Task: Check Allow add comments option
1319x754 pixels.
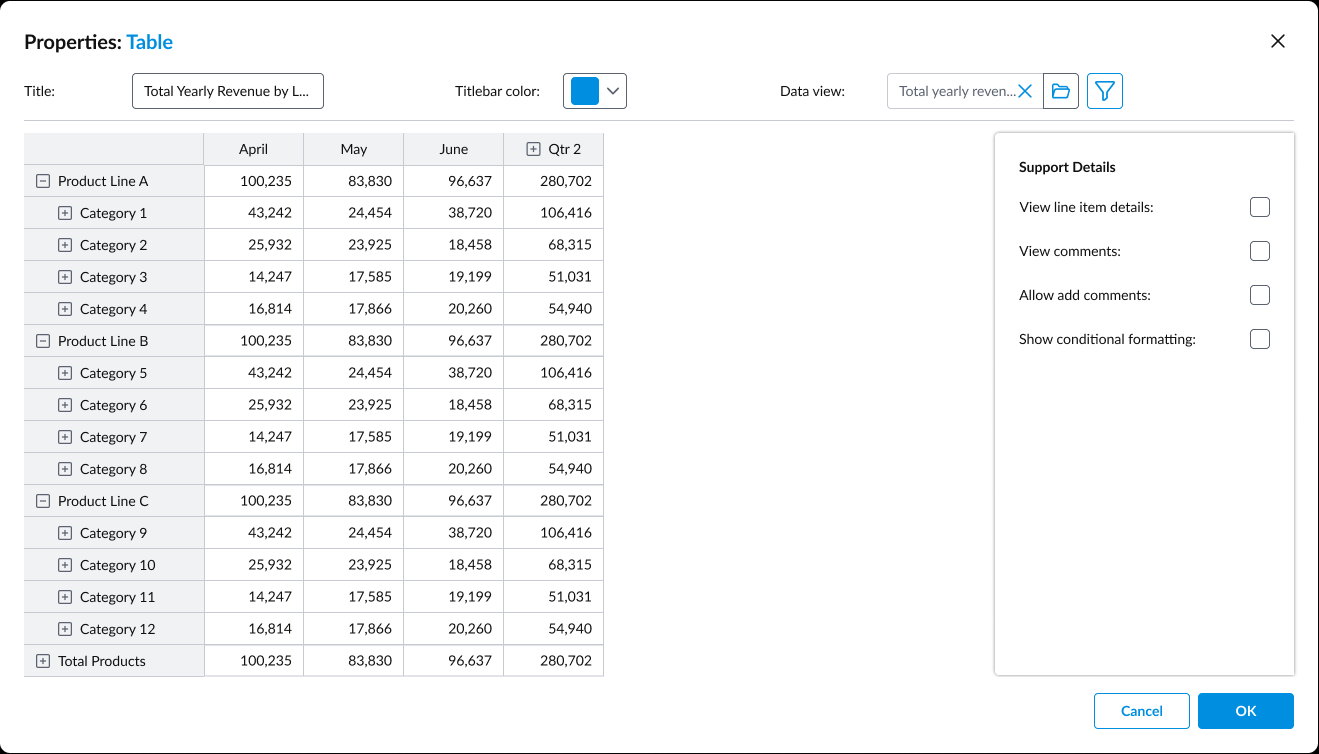Action: click(1259, 295)
